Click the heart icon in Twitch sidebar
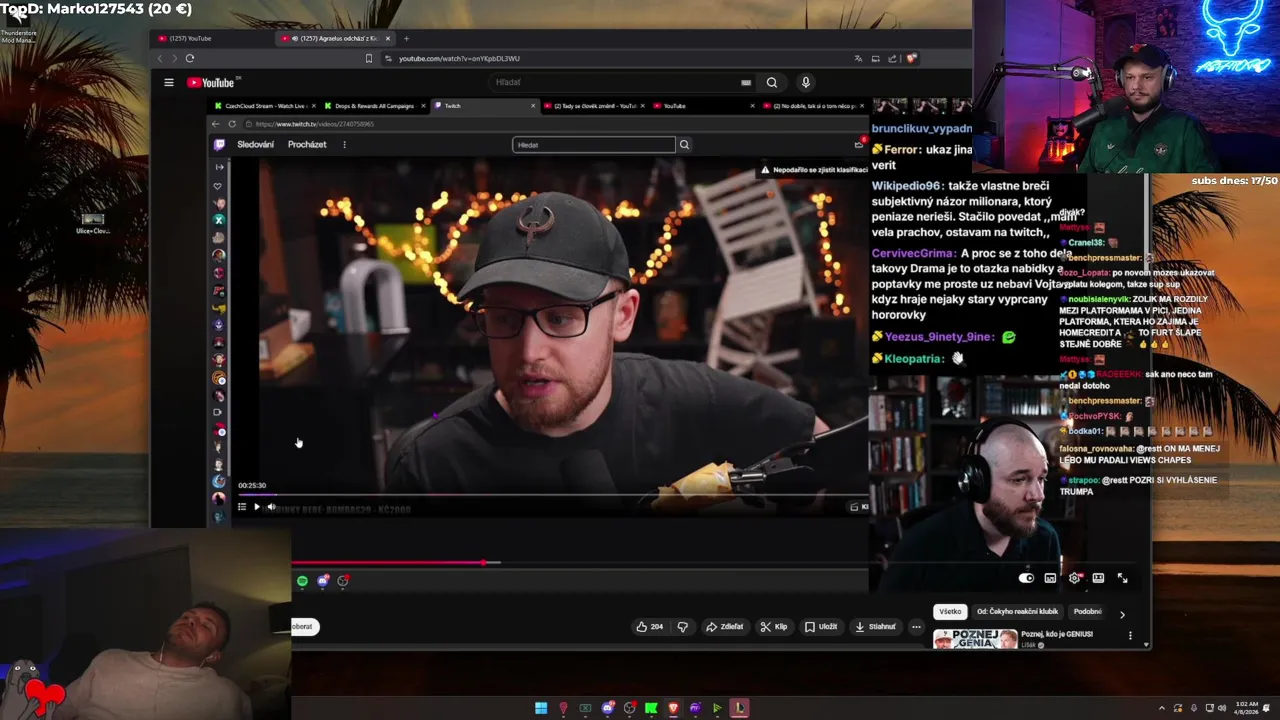This screenshot has width=1280, height=720. tap(218, 186)
